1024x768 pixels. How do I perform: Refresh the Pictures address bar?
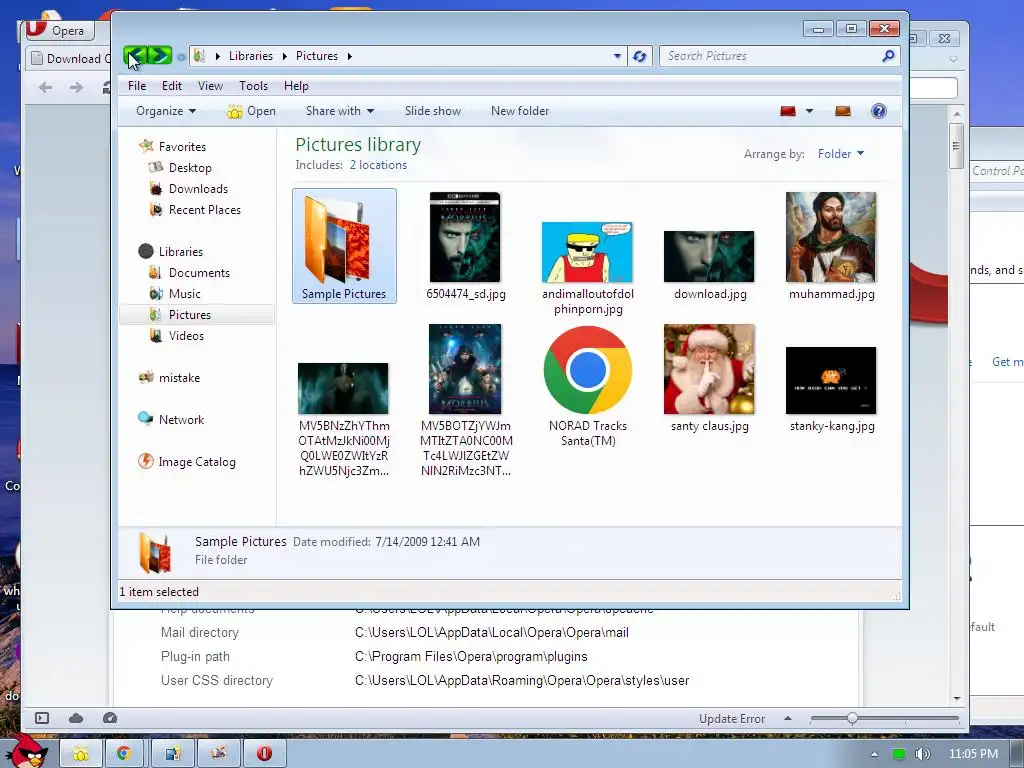pyautogui.click(x=639, y=56)
